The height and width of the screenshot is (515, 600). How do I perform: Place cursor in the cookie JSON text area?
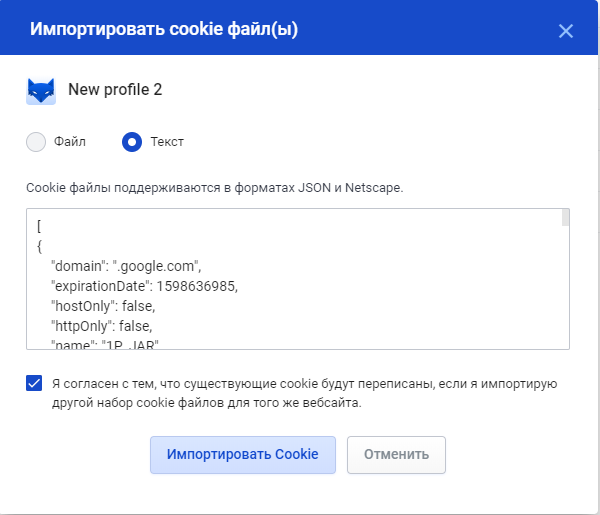(x=298, y=279)
